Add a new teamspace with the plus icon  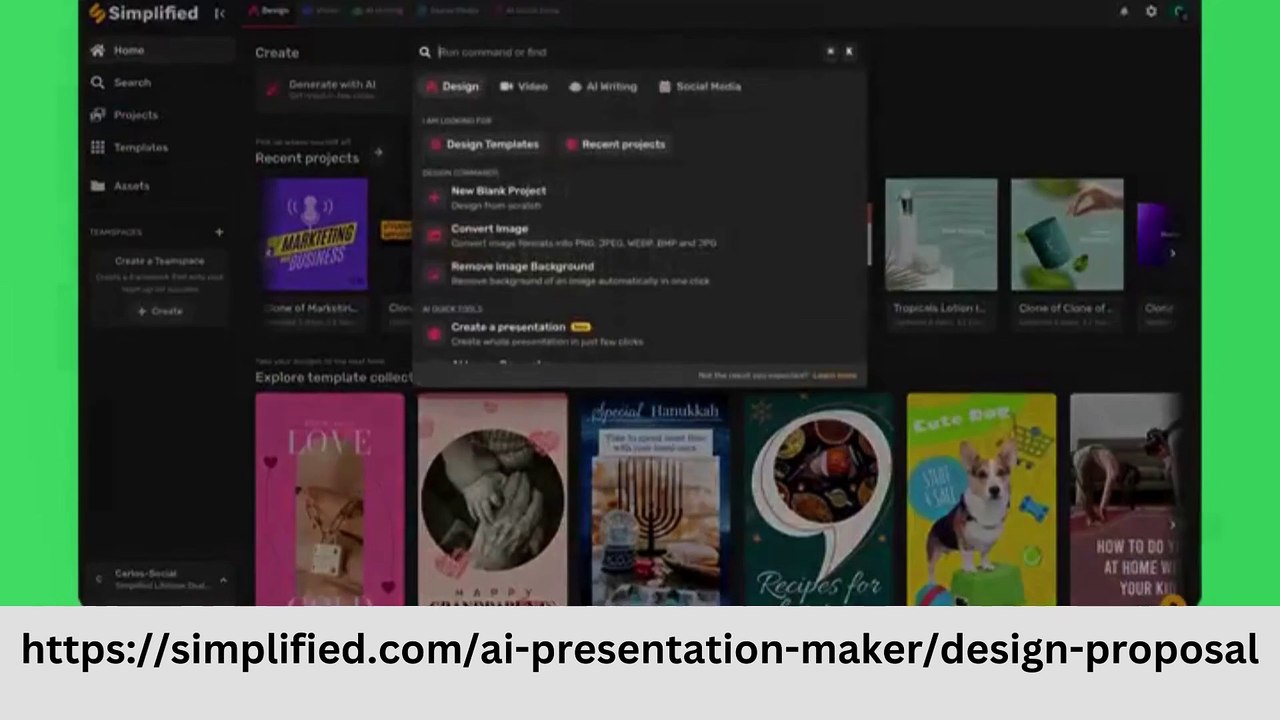click(219, 232)
